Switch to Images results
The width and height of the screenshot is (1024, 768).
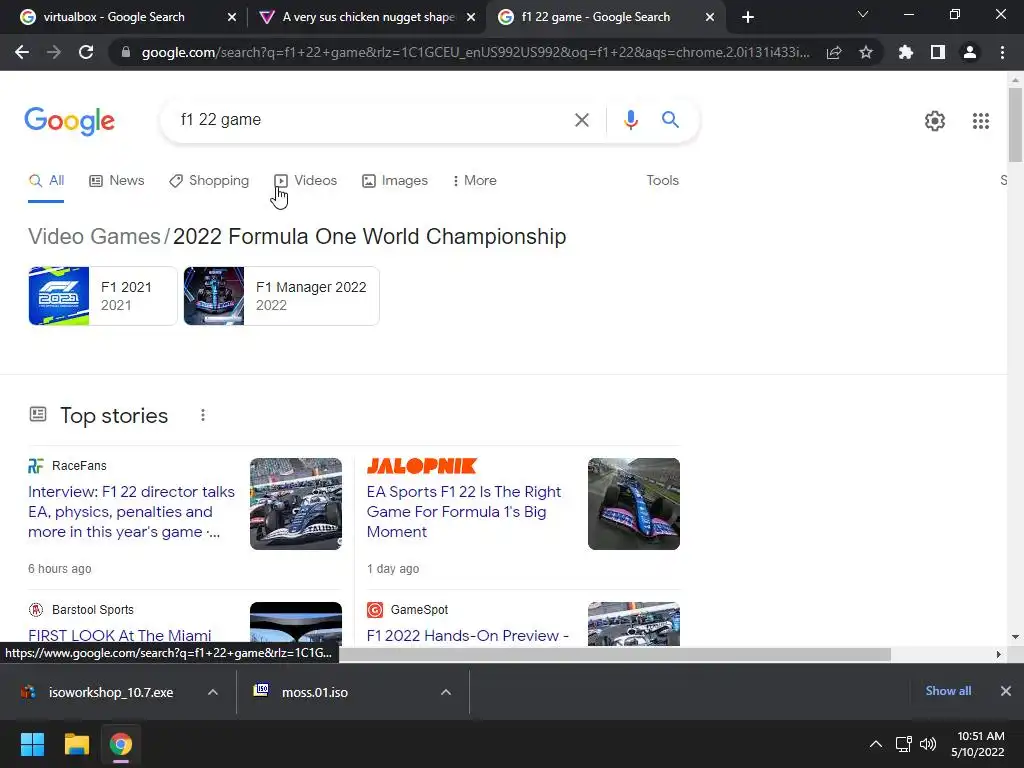pos(395,180)
